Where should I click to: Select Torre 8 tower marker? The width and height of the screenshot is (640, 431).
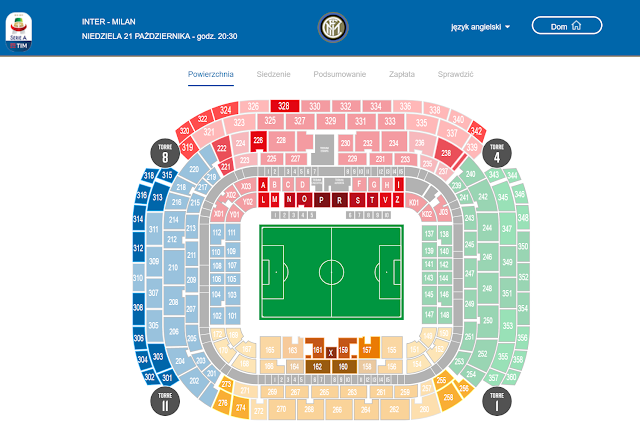pos(165,153)
